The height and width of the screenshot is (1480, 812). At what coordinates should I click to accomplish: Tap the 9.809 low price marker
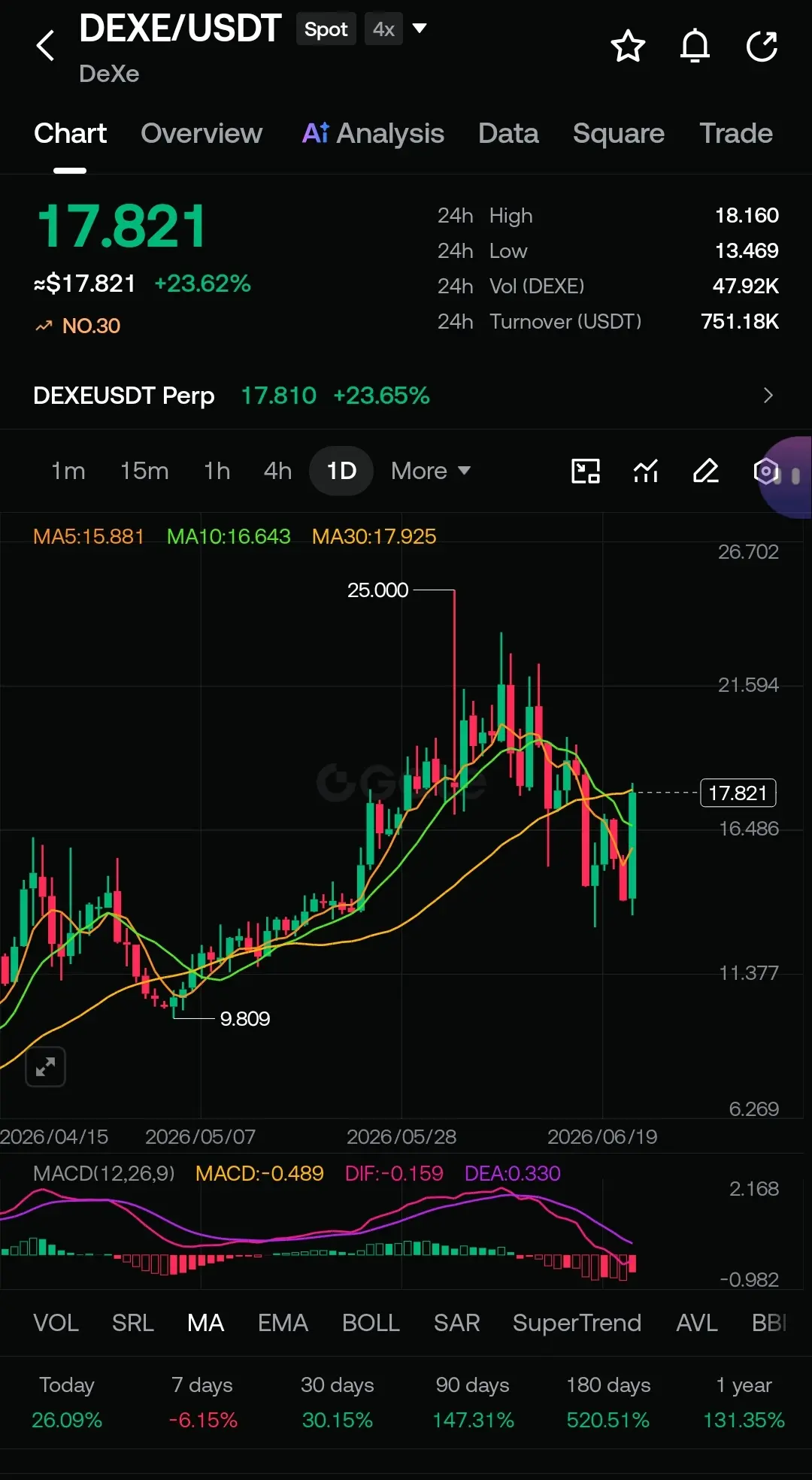(245, 1019)
